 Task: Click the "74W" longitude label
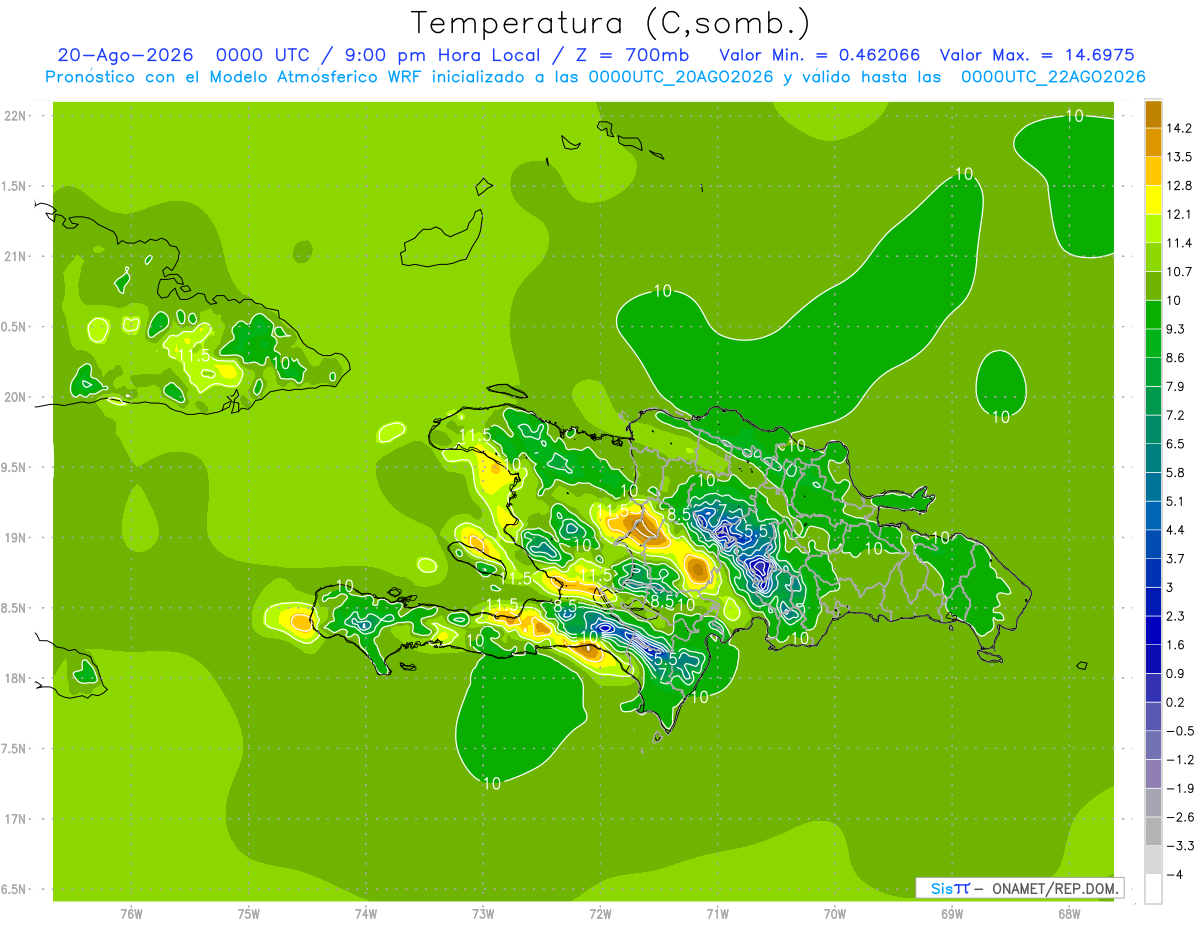[366, 913]
